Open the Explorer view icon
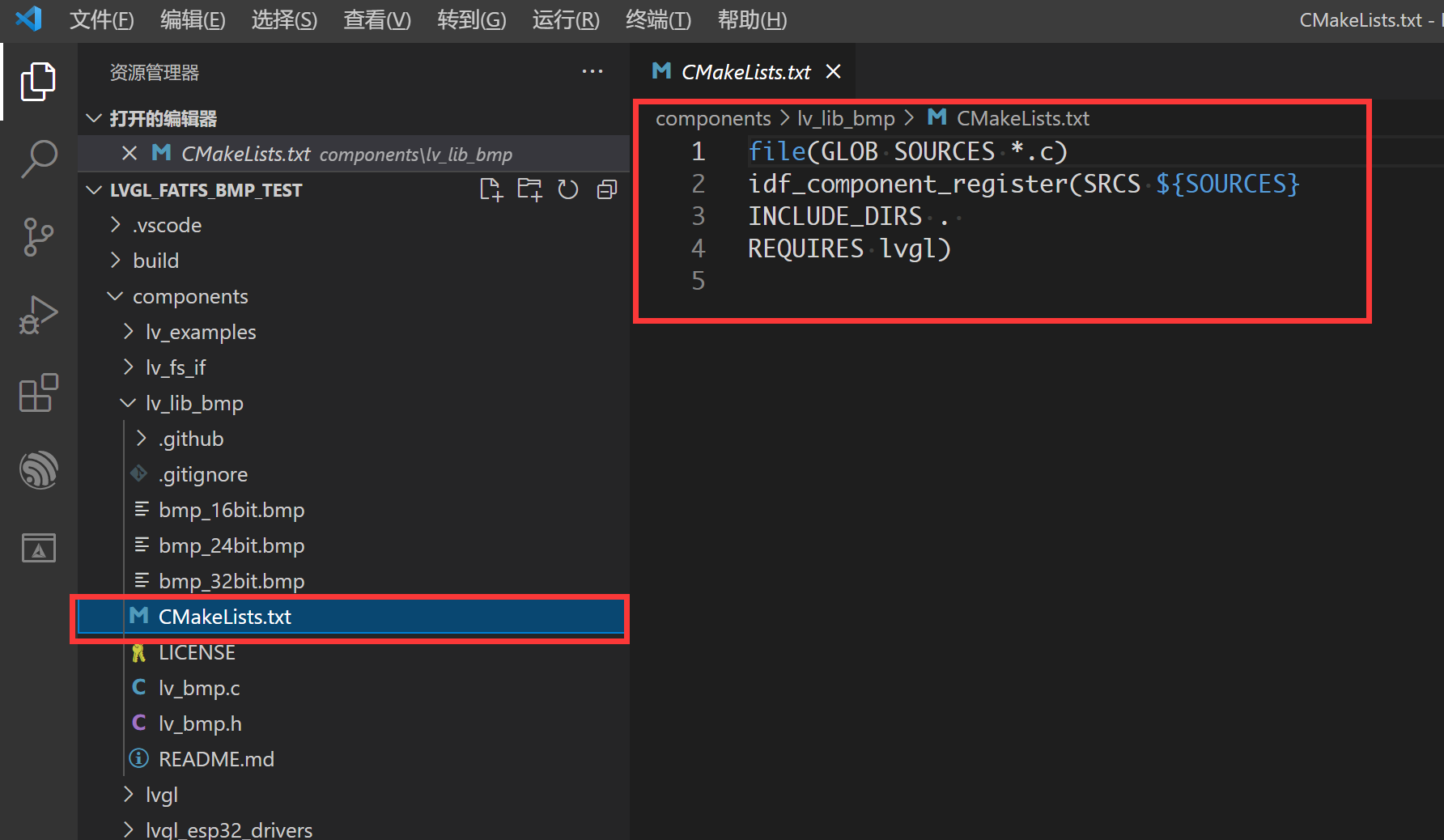This screenshot has width=1444, height=840. (x=38, y=81)
